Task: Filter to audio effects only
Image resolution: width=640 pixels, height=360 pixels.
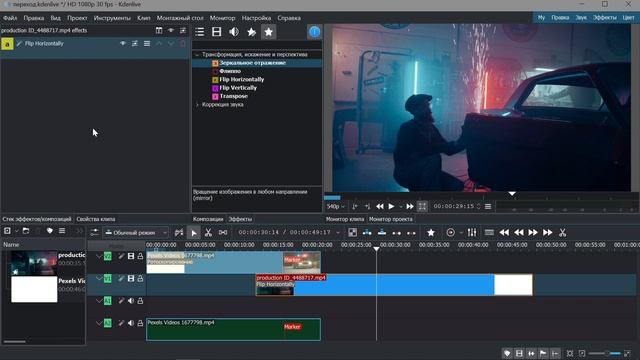Action: click(234, 32)
